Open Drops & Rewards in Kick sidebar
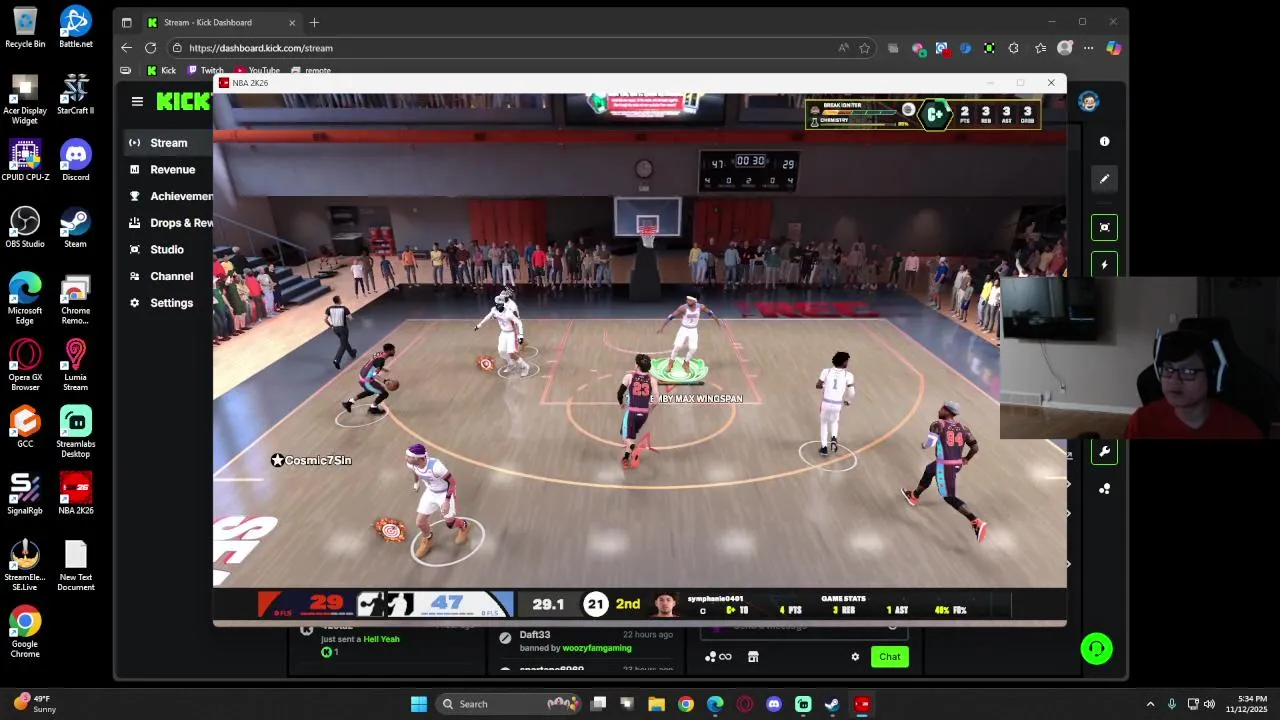 [168, 223]
